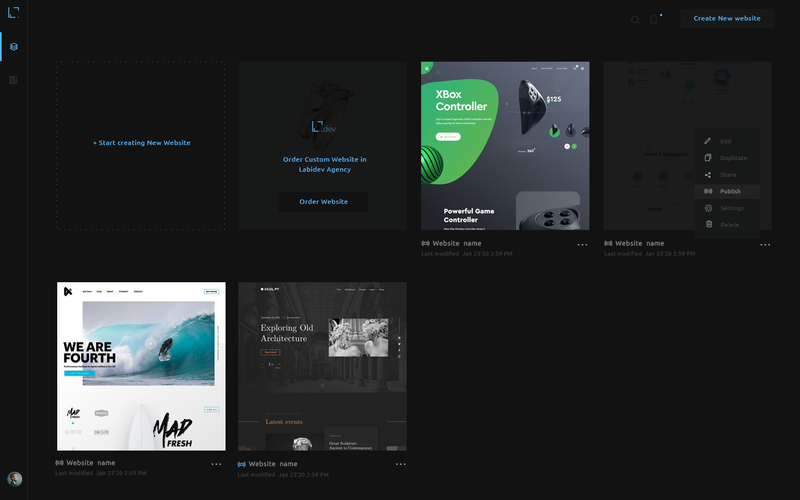Choose Edit from the context menu

tap(725, 141)
